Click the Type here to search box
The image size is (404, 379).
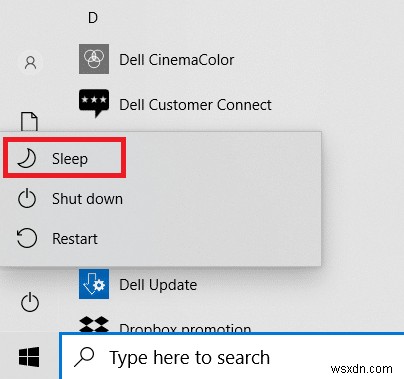pyautogui.click(x=232, y=356)
